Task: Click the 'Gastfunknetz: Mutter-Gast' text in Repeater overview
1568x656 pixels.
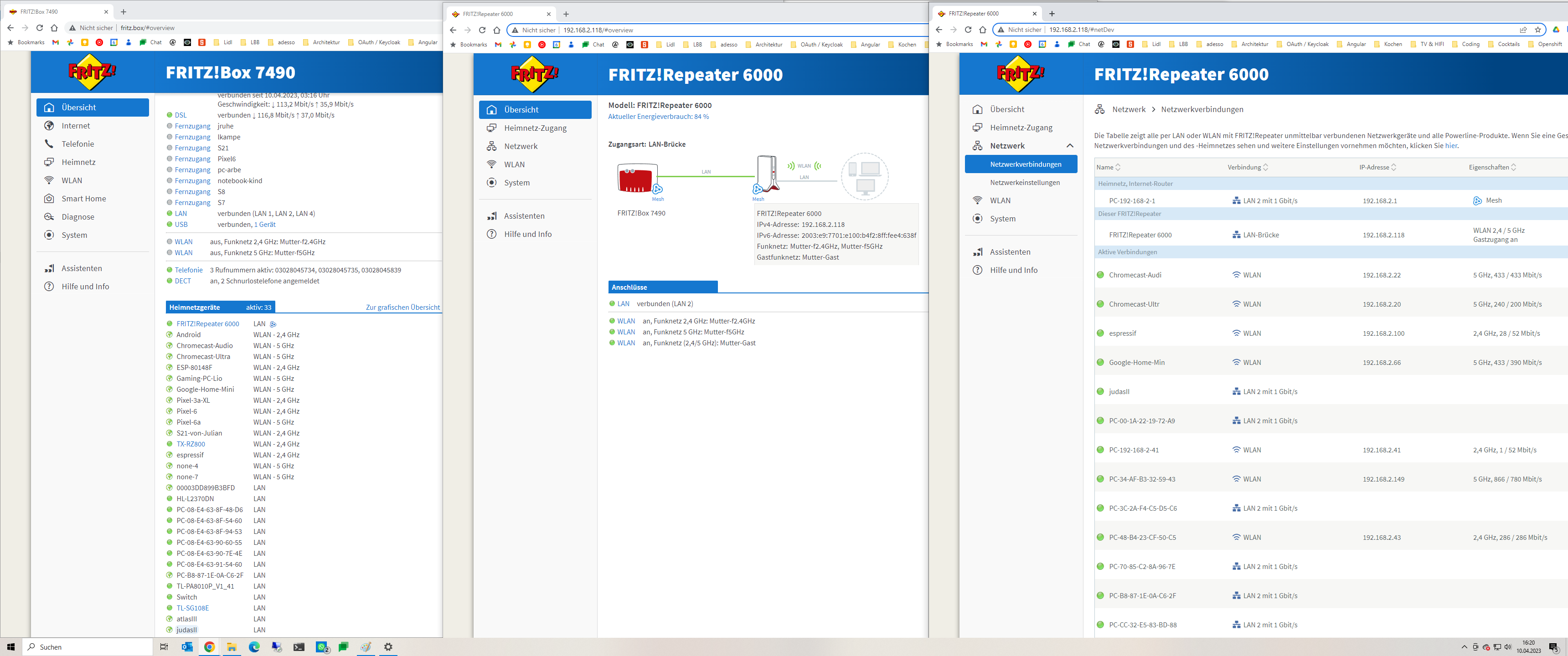Action: pos(797,257)
